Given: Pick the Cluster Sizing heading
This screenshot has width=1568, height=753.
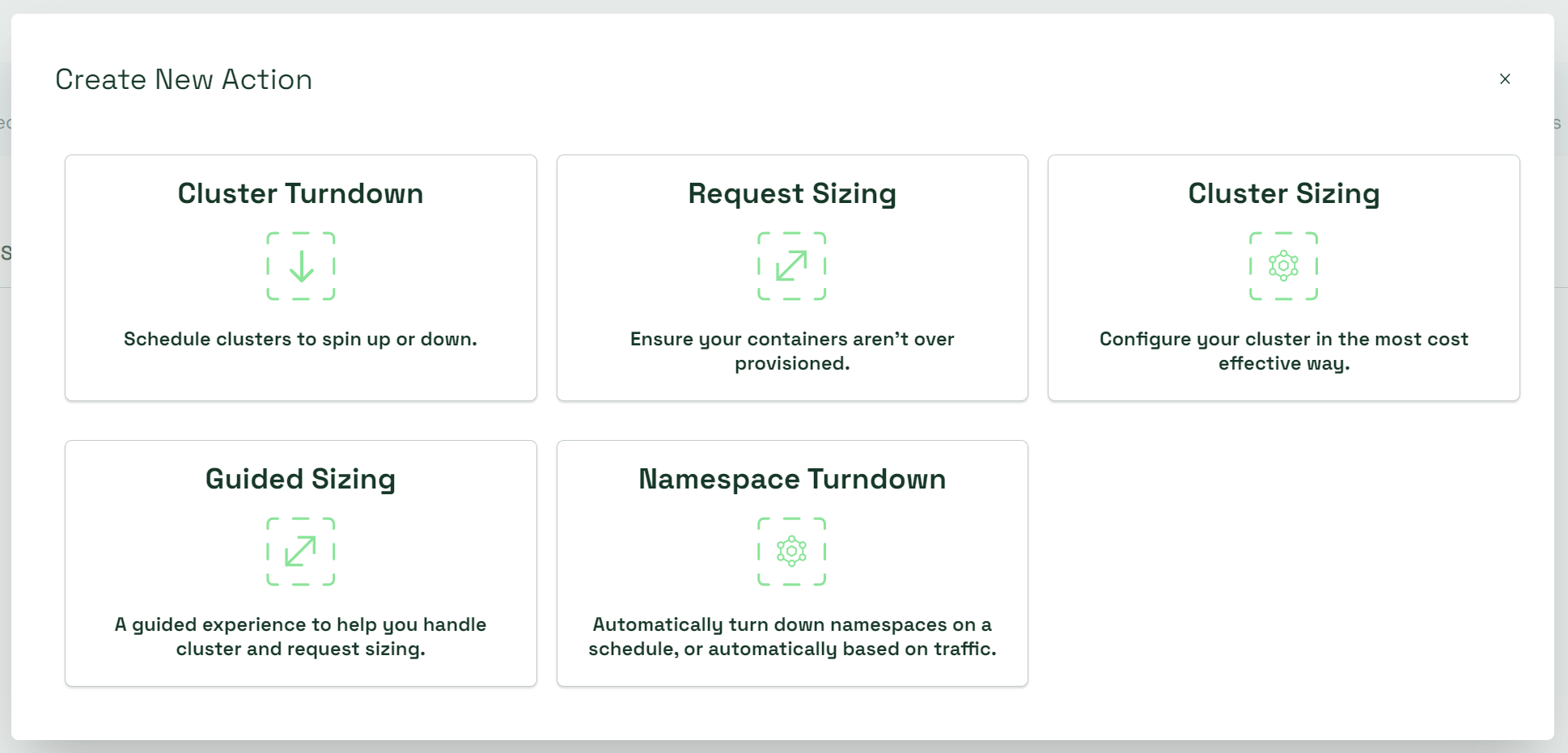Looking at the screenshot, I should click(1284, 193).
